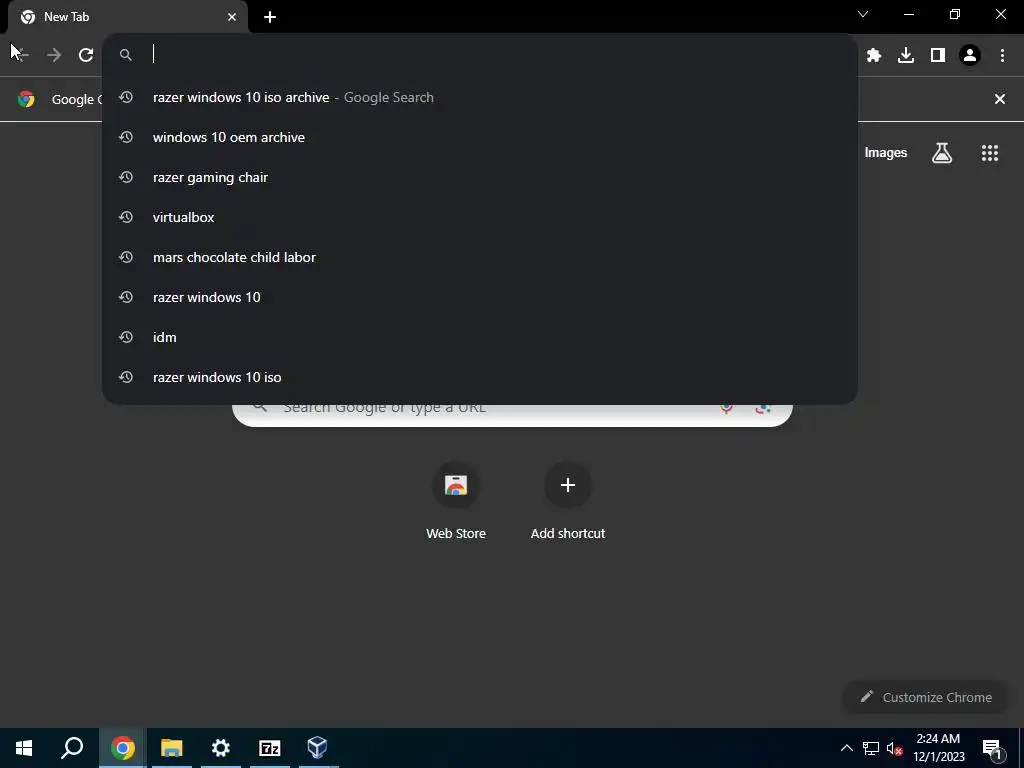
Task: Open the profile avatar icon
Action: click(x=970, y=55)
